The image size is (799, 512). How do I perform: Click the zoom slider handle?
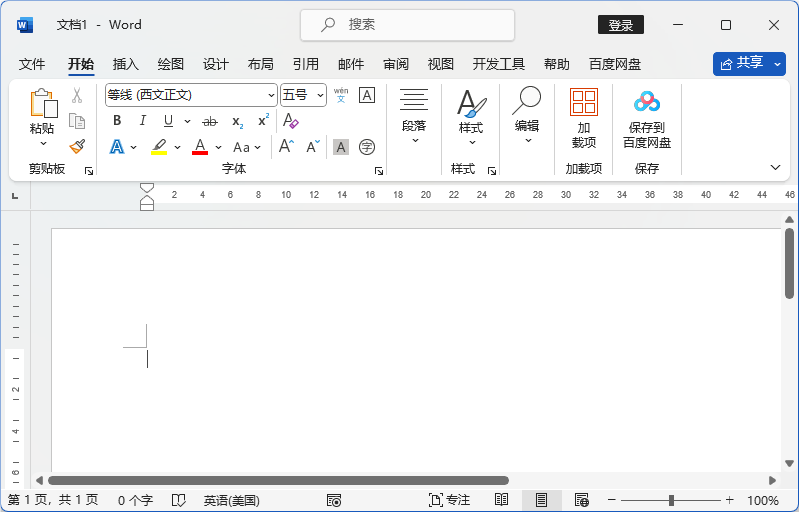(x=672, y=500)
